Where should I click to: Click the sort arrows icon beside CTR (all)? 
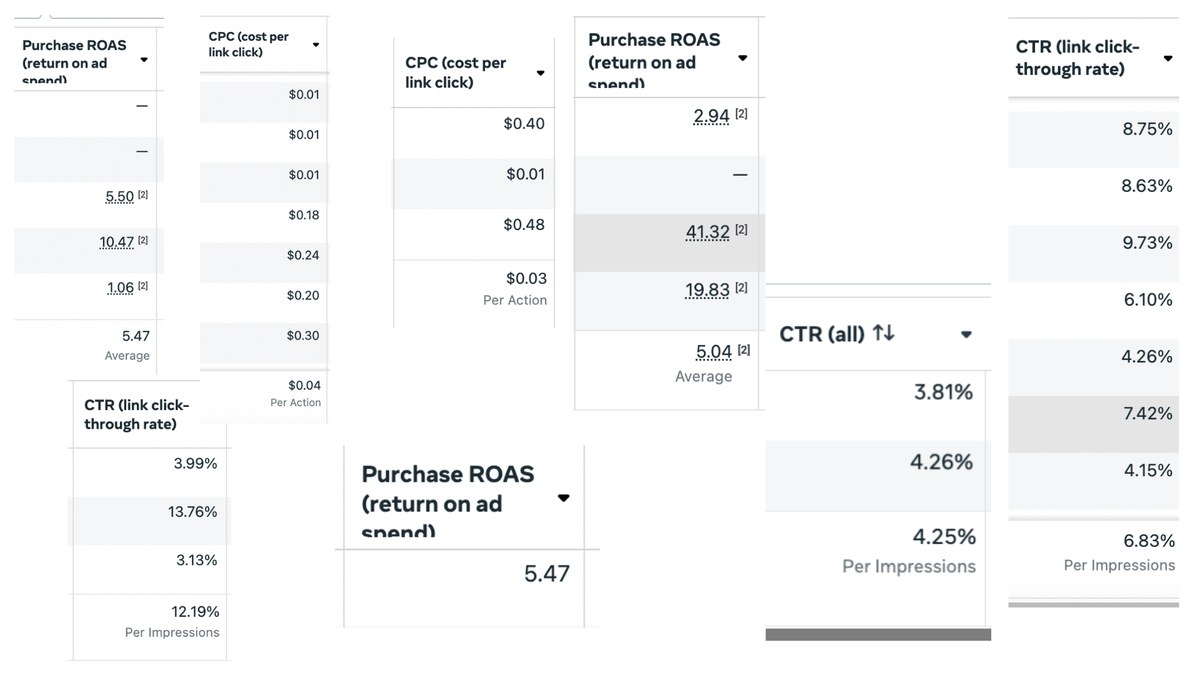click(x=883, y=333)
